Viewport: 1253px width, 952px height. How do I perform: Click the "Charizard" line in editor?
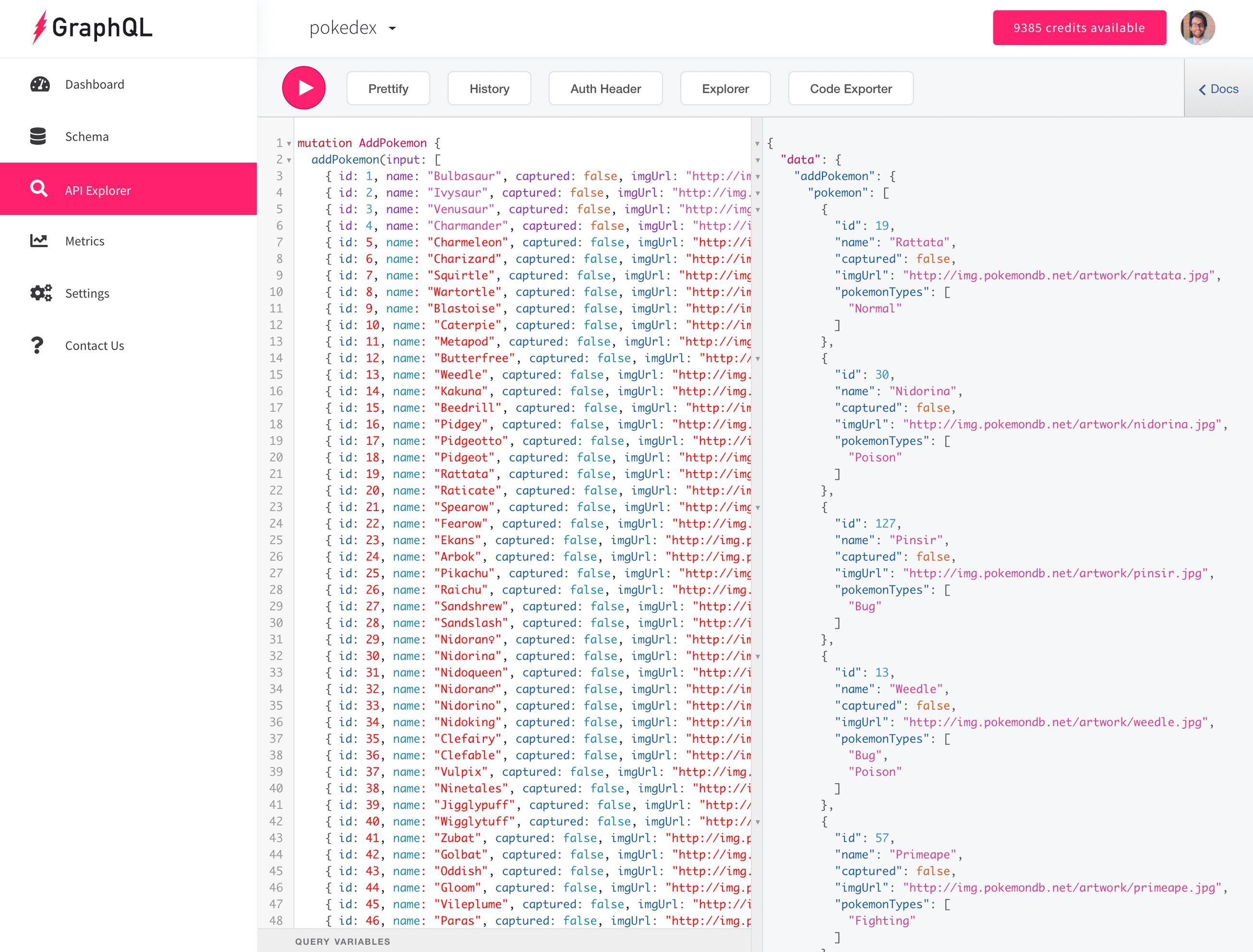click(x=538, y=259)
